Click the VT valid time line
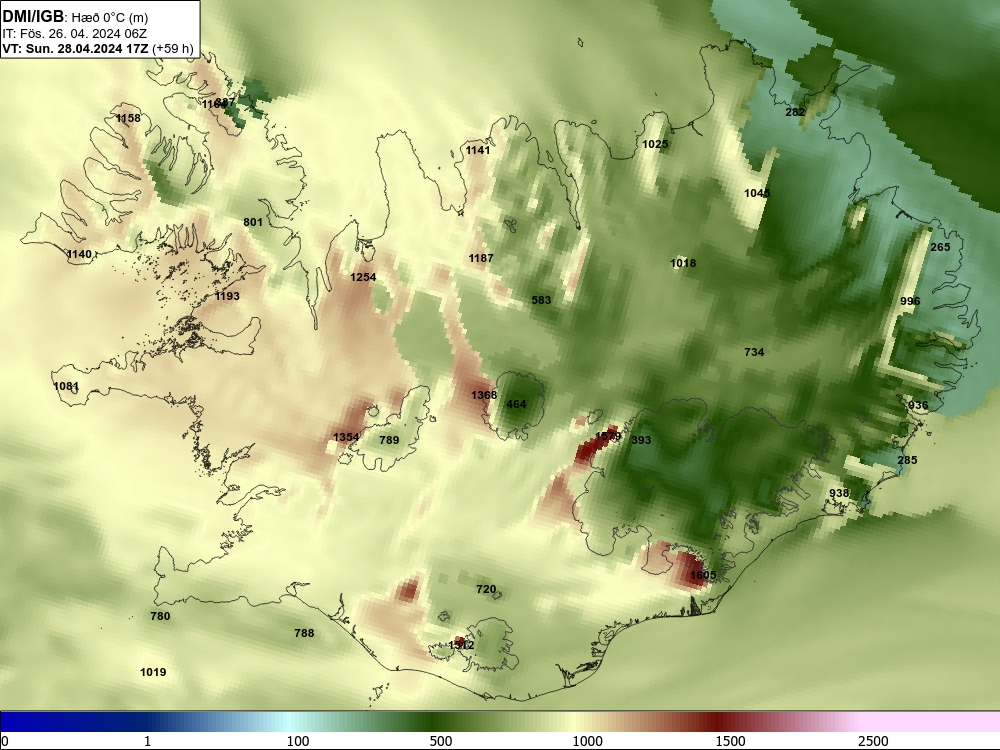The height and width of the screenshot is (750, 1000). point(98,48)
